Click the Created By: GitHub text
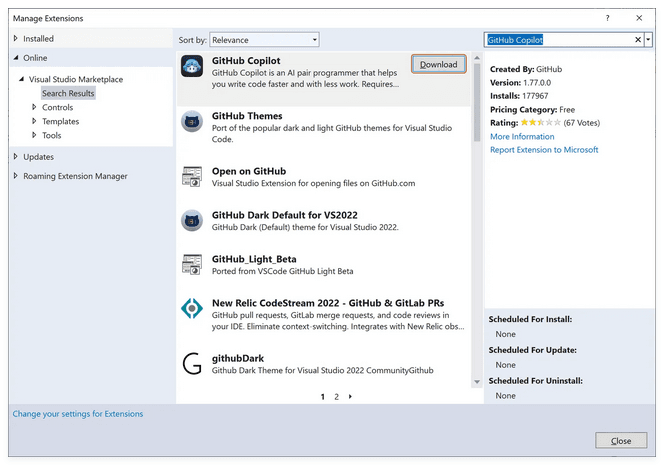This screenshot has width=664, height=466. (x=526, y=69)
